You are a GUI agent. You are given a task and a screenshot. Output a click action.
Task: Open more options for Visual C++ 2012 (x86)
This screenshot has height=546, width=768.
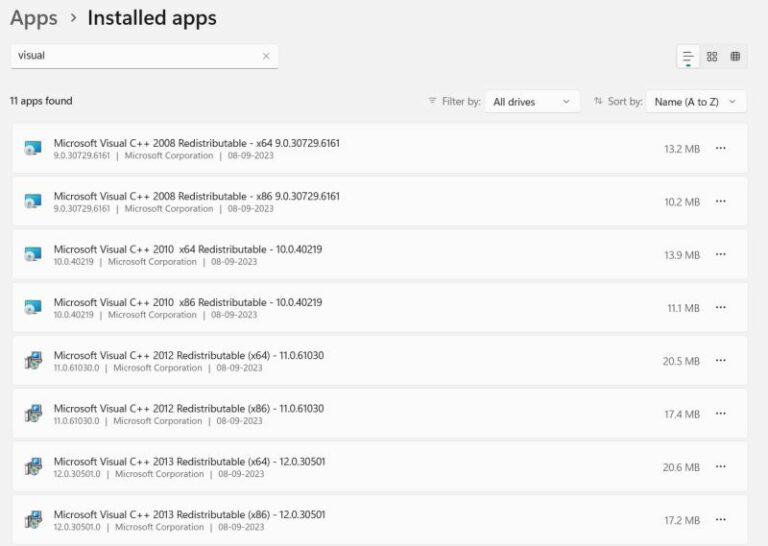point(721,414)
